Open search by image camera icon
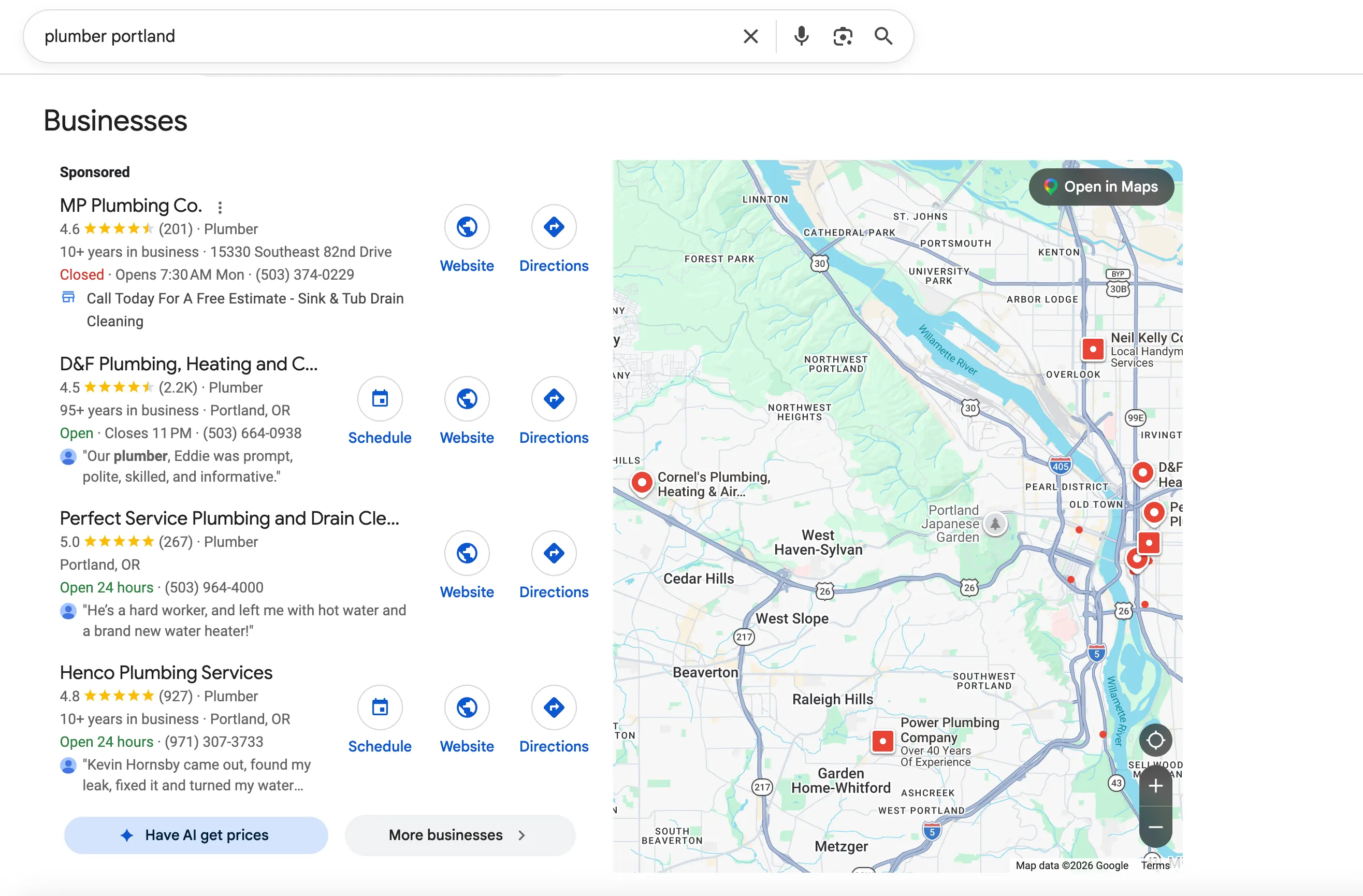Screen dimensions: 1363x896 tap(843, 36)
